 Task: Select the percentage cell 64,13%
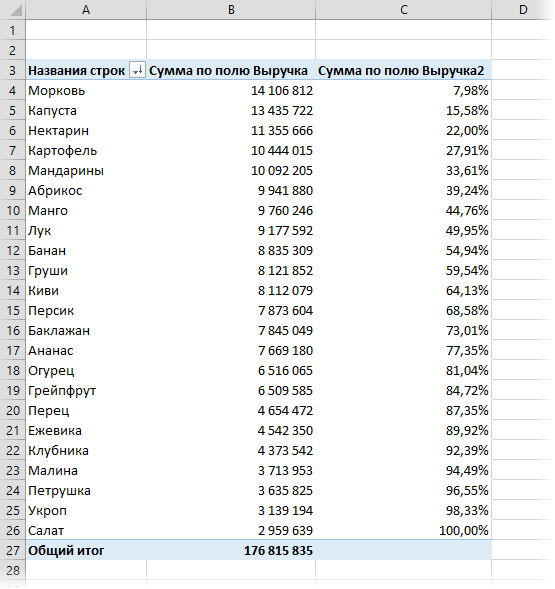coord(404,290)
